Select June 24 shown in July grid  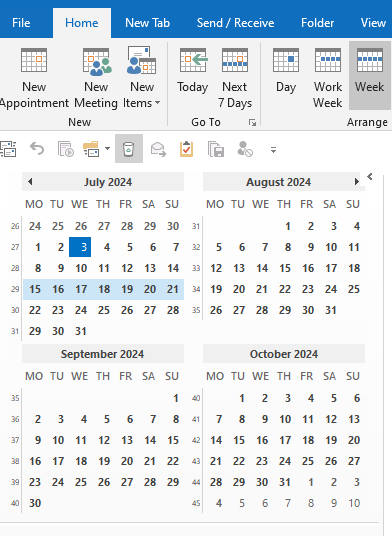click(x=35, y=226)
